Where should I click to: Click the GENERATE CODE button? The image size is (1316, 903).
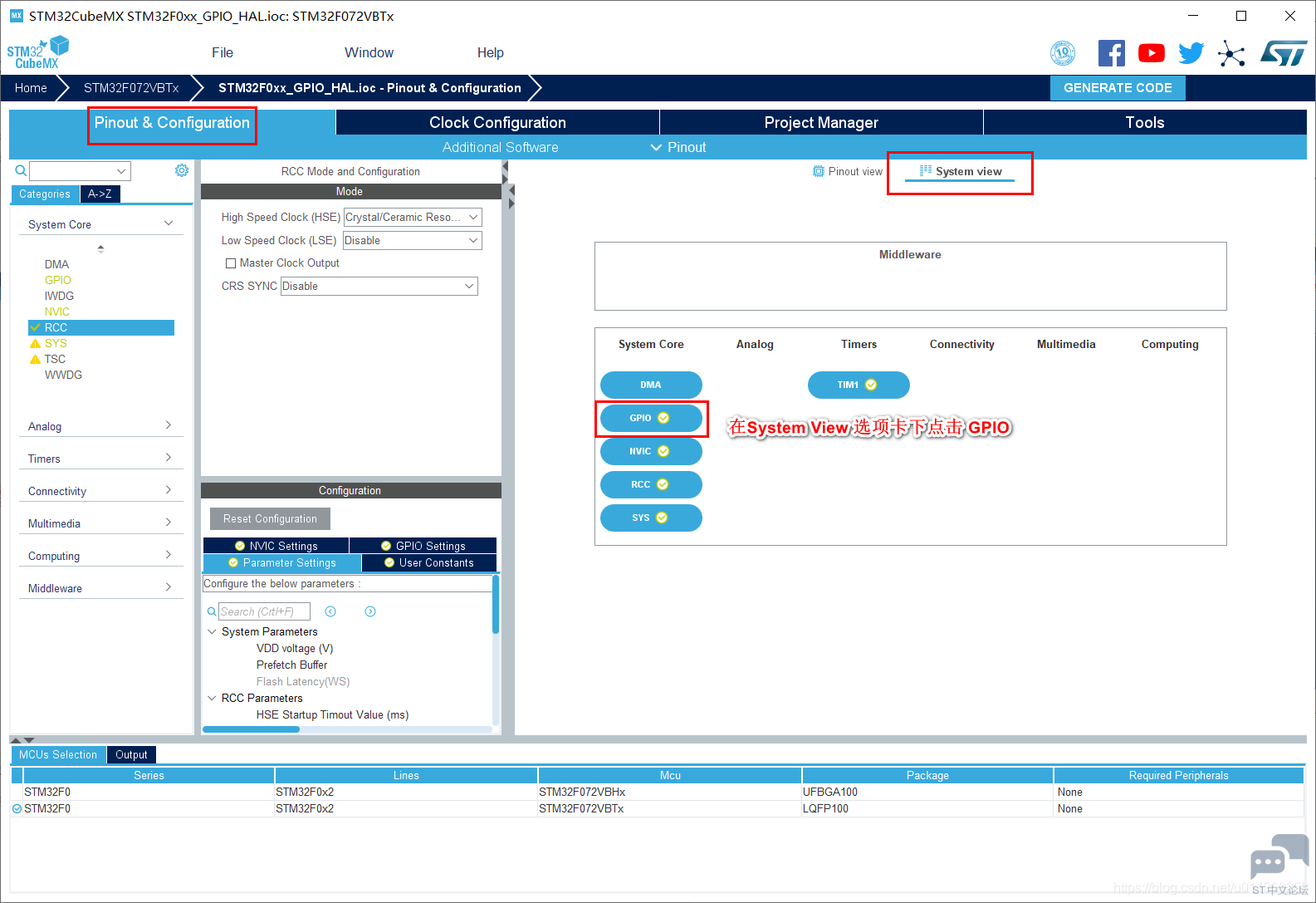pos(1118,88)
